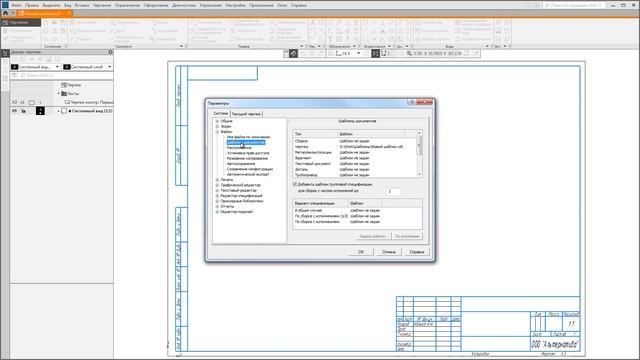Open the Справка menu
The width and height of the screenshot is (640, 360).
pyautogui.click(x=299, y=5)
